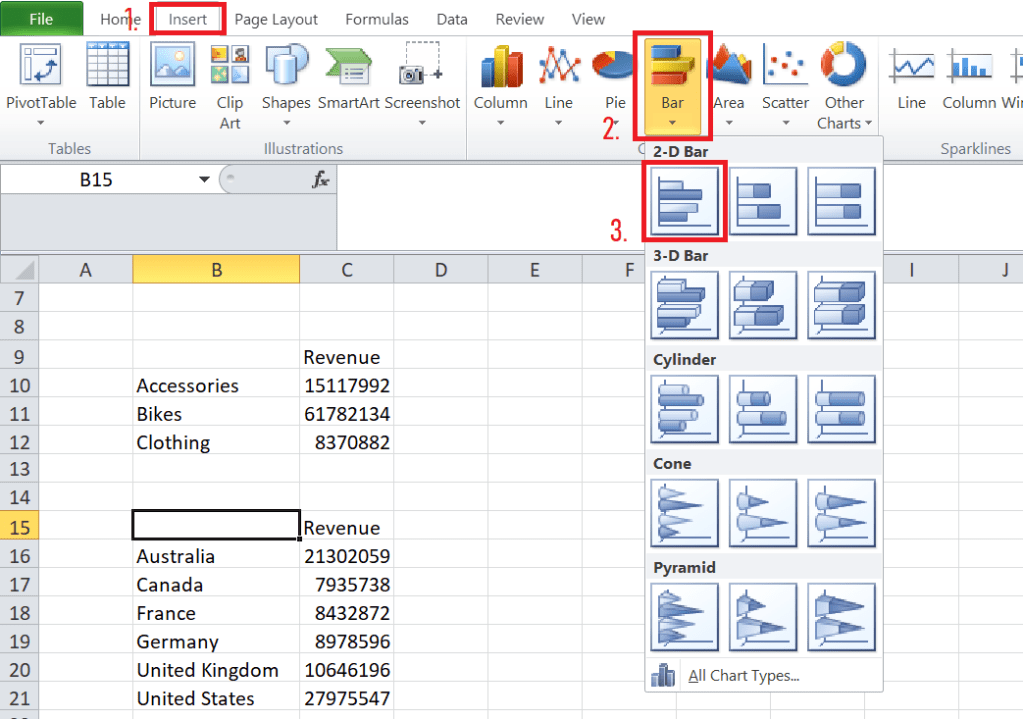Expand the Name Box dropdown arrow
The height and width of the screenshot is (719, 1023).
click(204, 180)
